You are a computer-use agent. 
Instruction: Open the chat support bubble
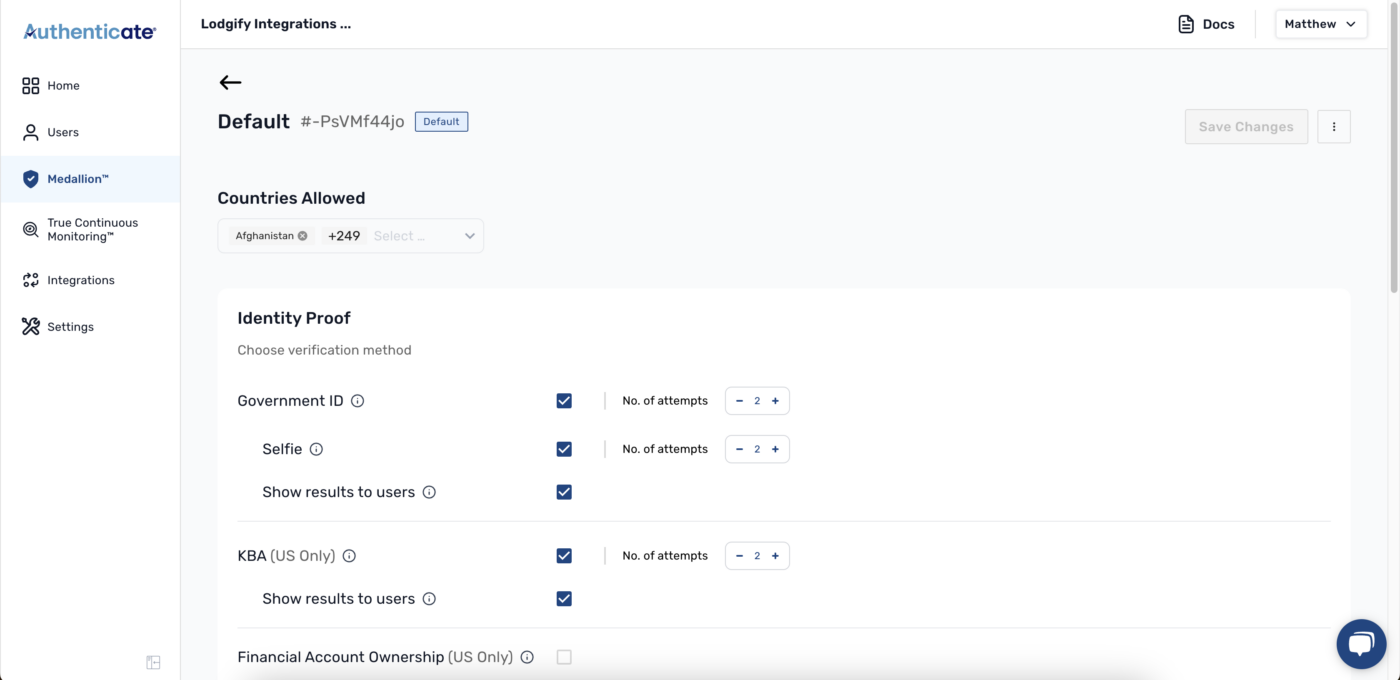point(1361,643)
